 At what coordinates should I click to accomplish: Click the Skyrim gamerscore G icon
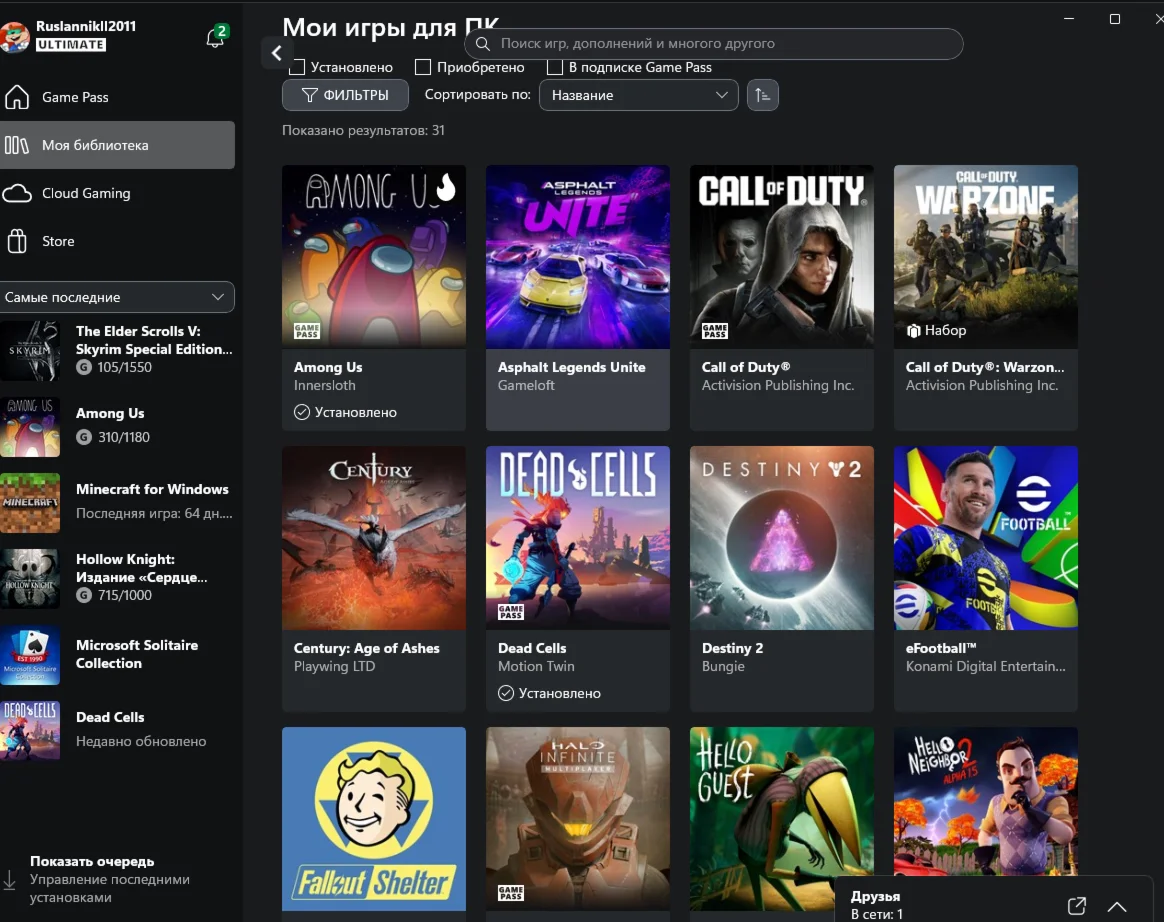click(84, 367)
